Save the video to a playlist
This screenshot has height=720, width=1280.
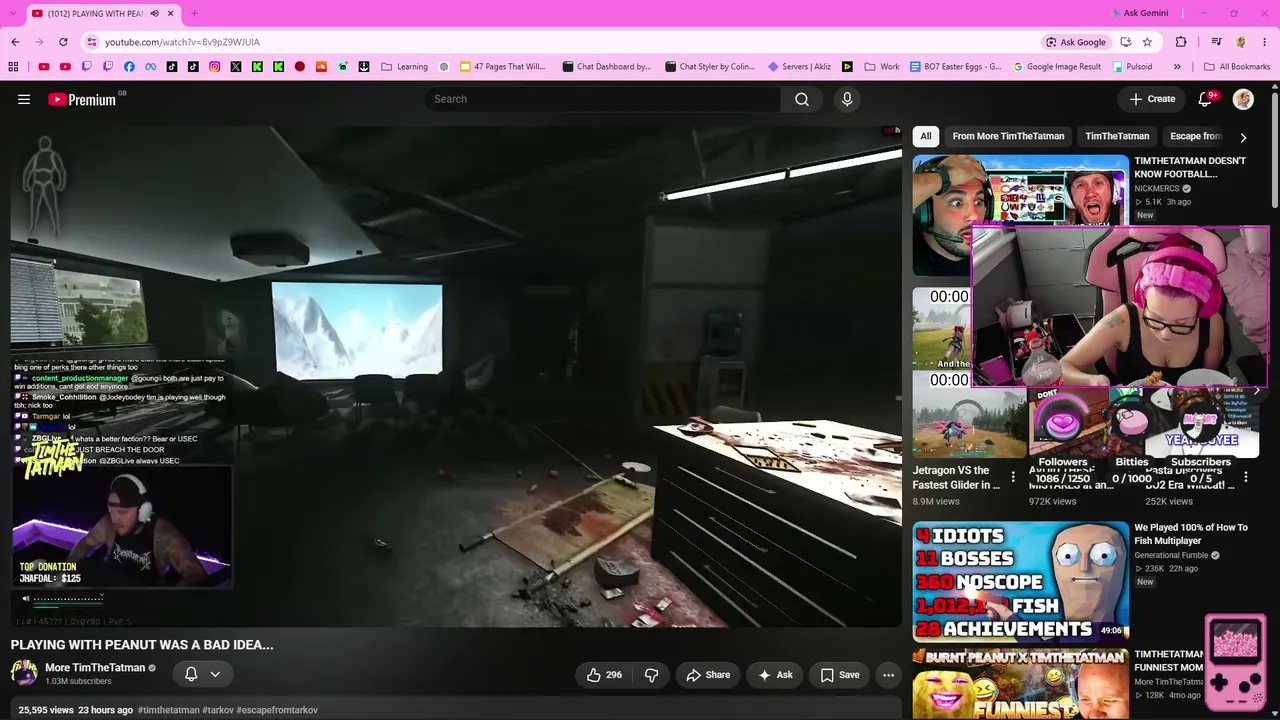tap(840, 675)
